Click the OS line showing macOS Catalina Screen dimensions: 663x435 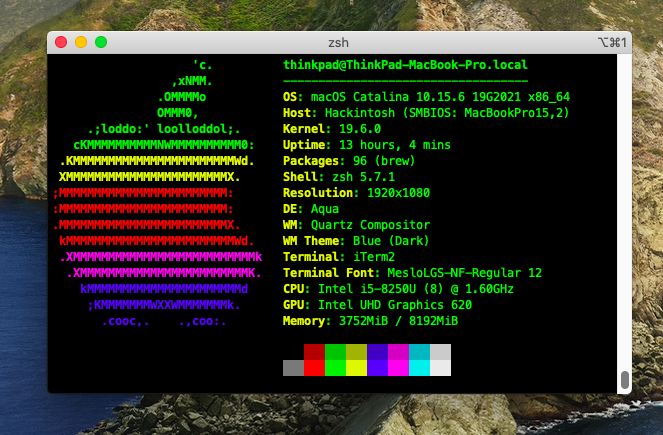click(x=426, y=97)
